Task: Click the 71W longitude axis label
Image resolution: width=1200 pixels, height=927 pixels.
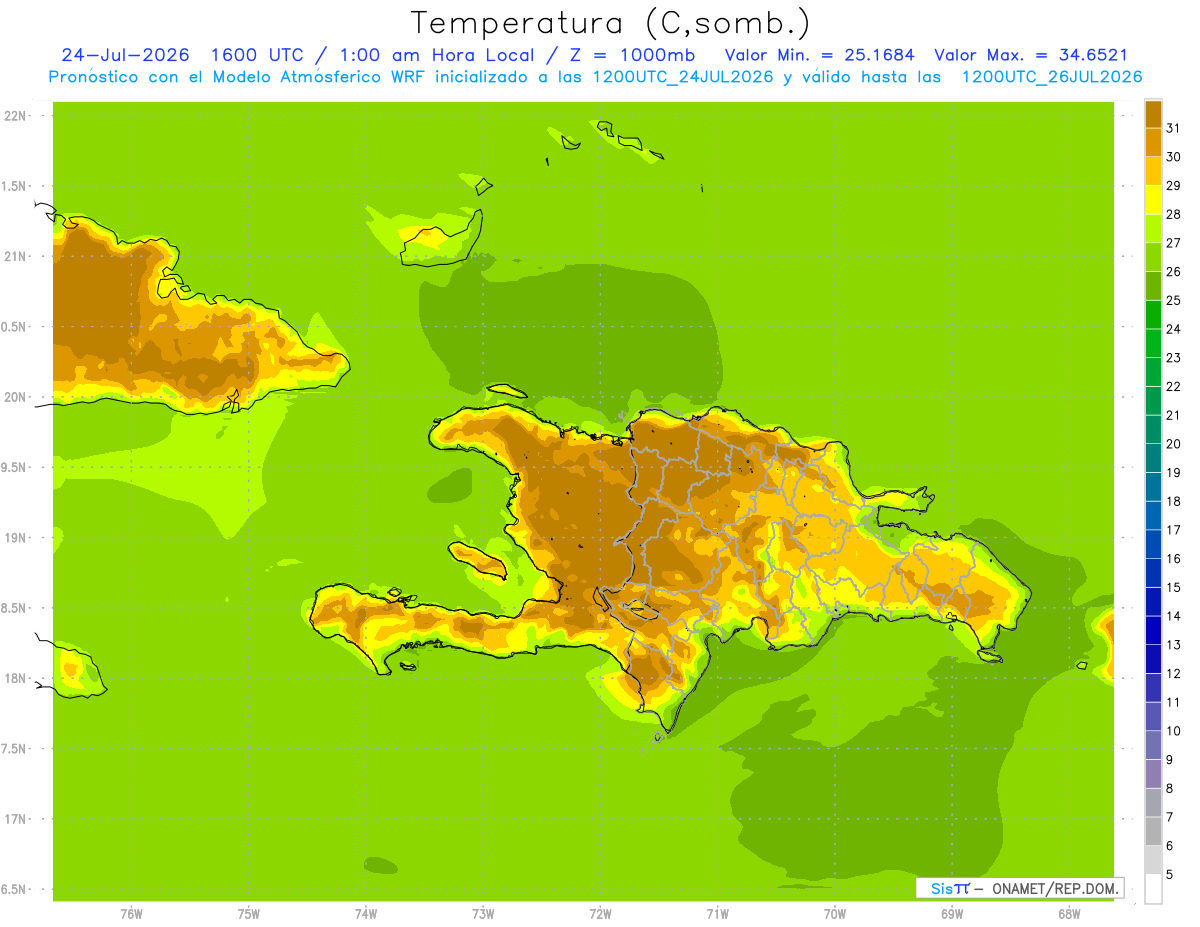Action: coord(717,914)
